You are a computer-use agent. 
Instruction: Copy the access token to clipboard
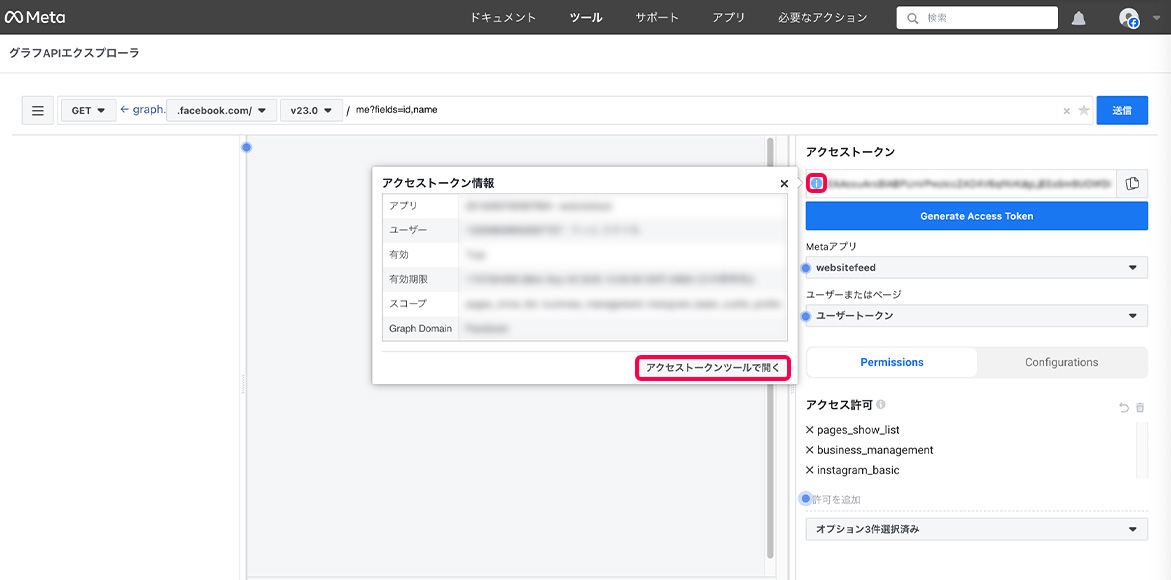point(1132,184)
